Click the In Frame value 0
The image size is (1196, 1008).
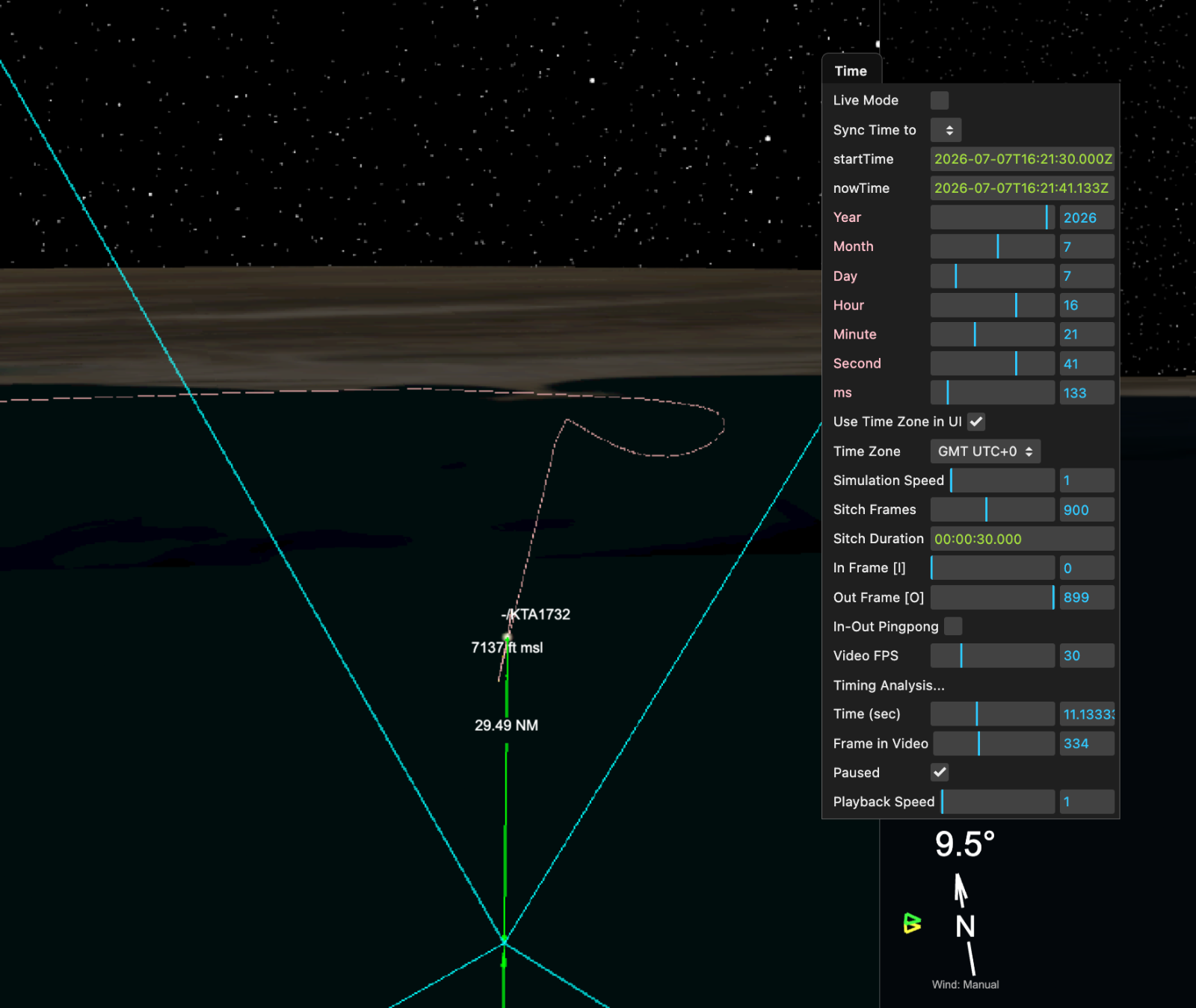[1087, 568]
